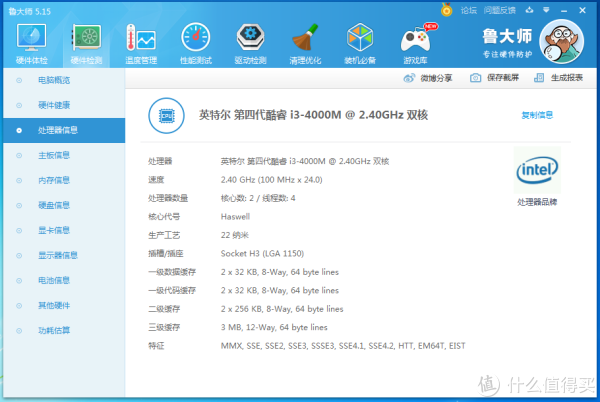Click 处理器品牌 label under Intel logo
600x402 pixels.
pos(537,202)
